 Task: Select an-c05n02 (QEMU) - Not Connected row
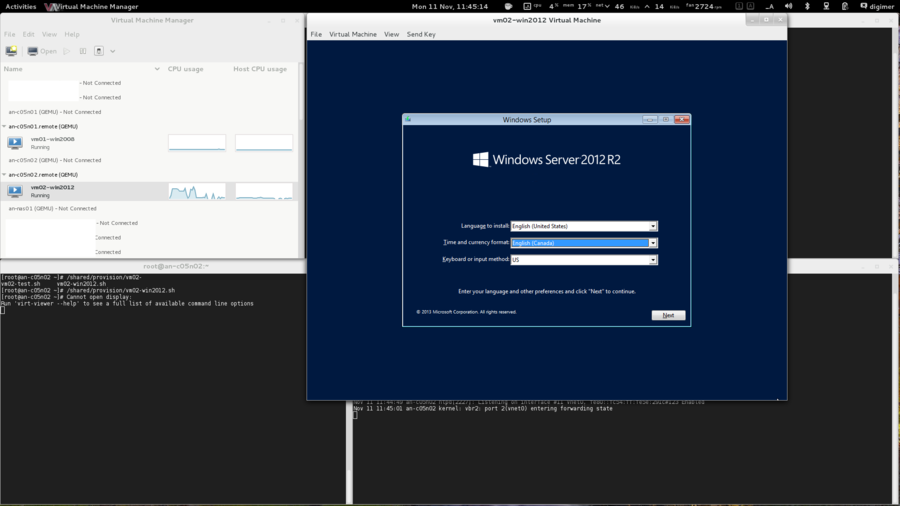pos(55,160)
